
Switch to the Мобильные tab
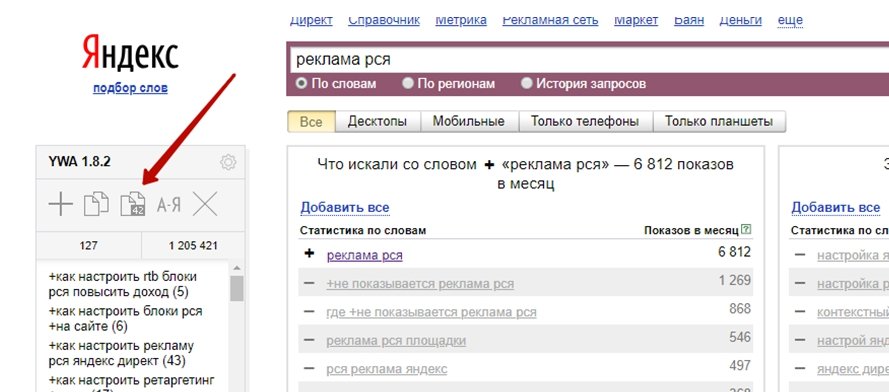[468, 121]
